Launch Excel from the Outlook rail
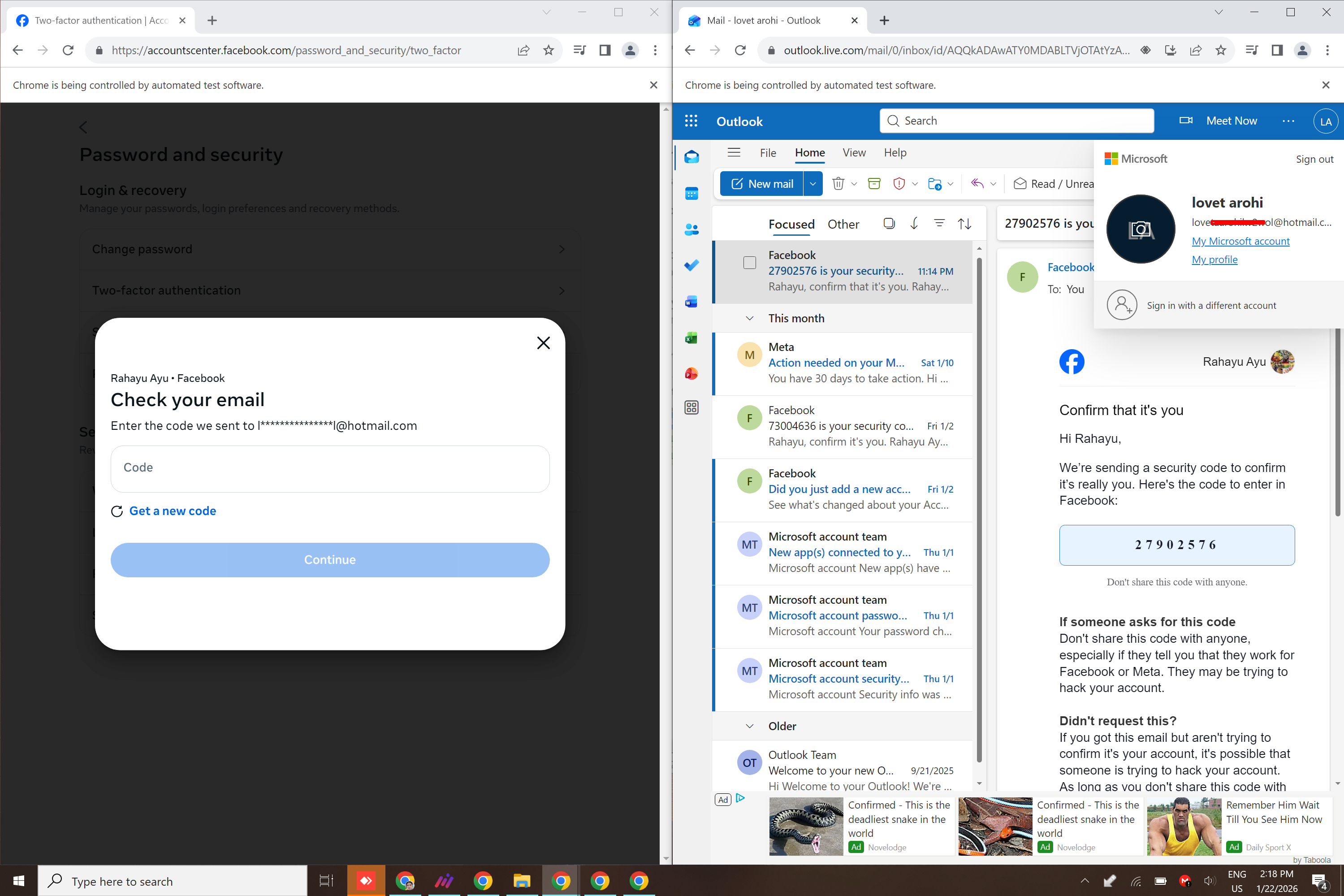 (691, 338)
